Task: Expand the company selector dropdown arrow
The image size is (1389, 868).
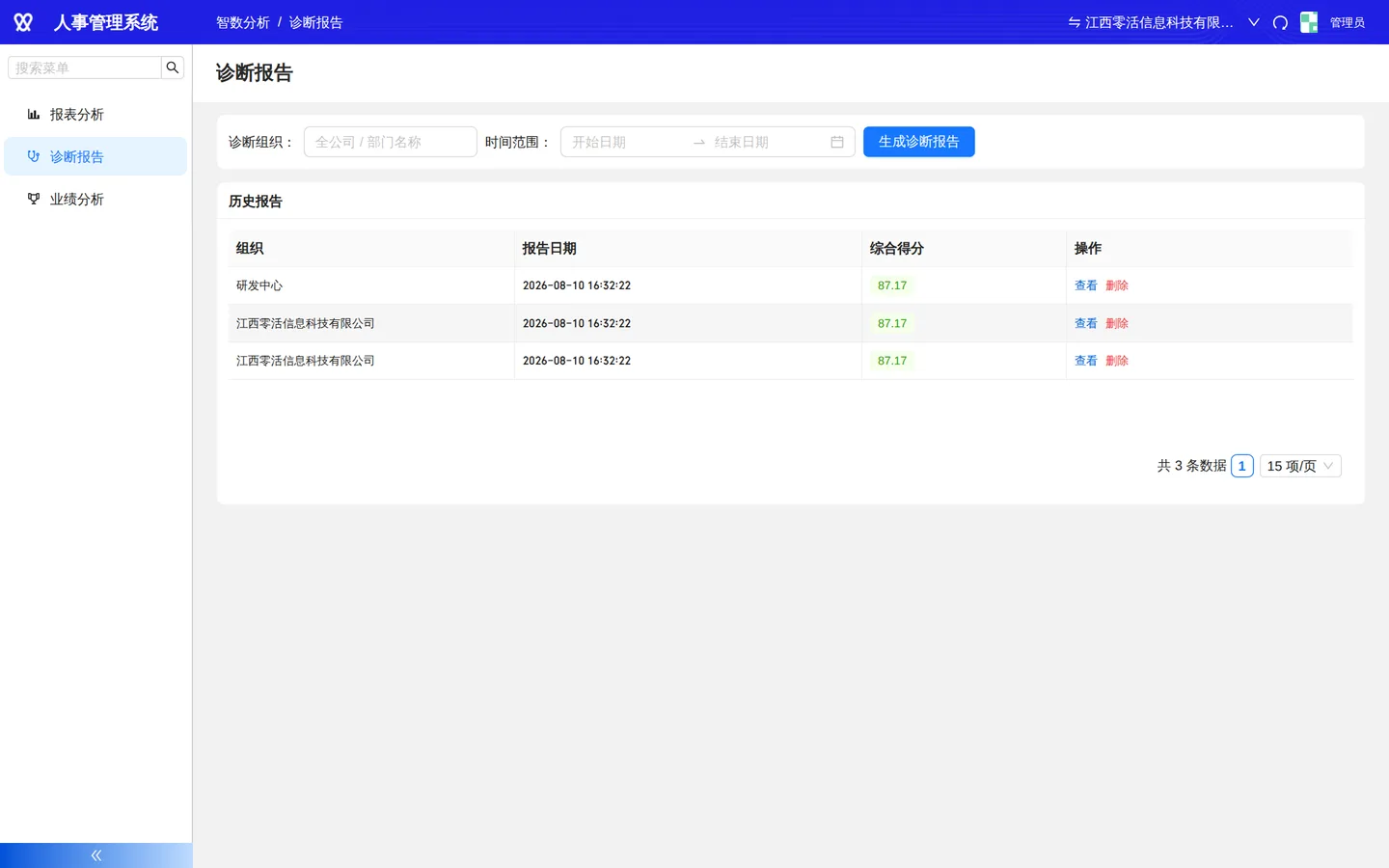Action: [x=1254, y=22]
